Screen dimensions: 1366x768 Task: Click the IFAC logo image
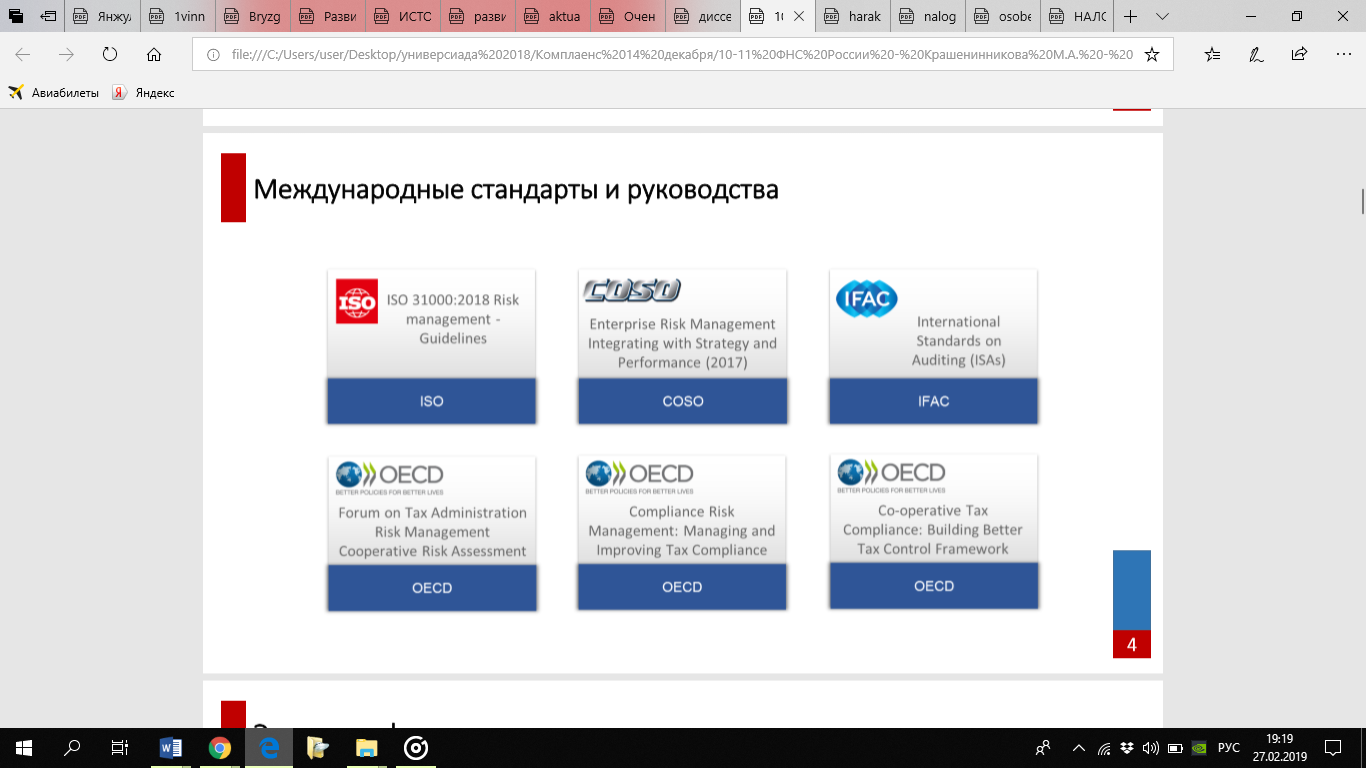point(867,299)
